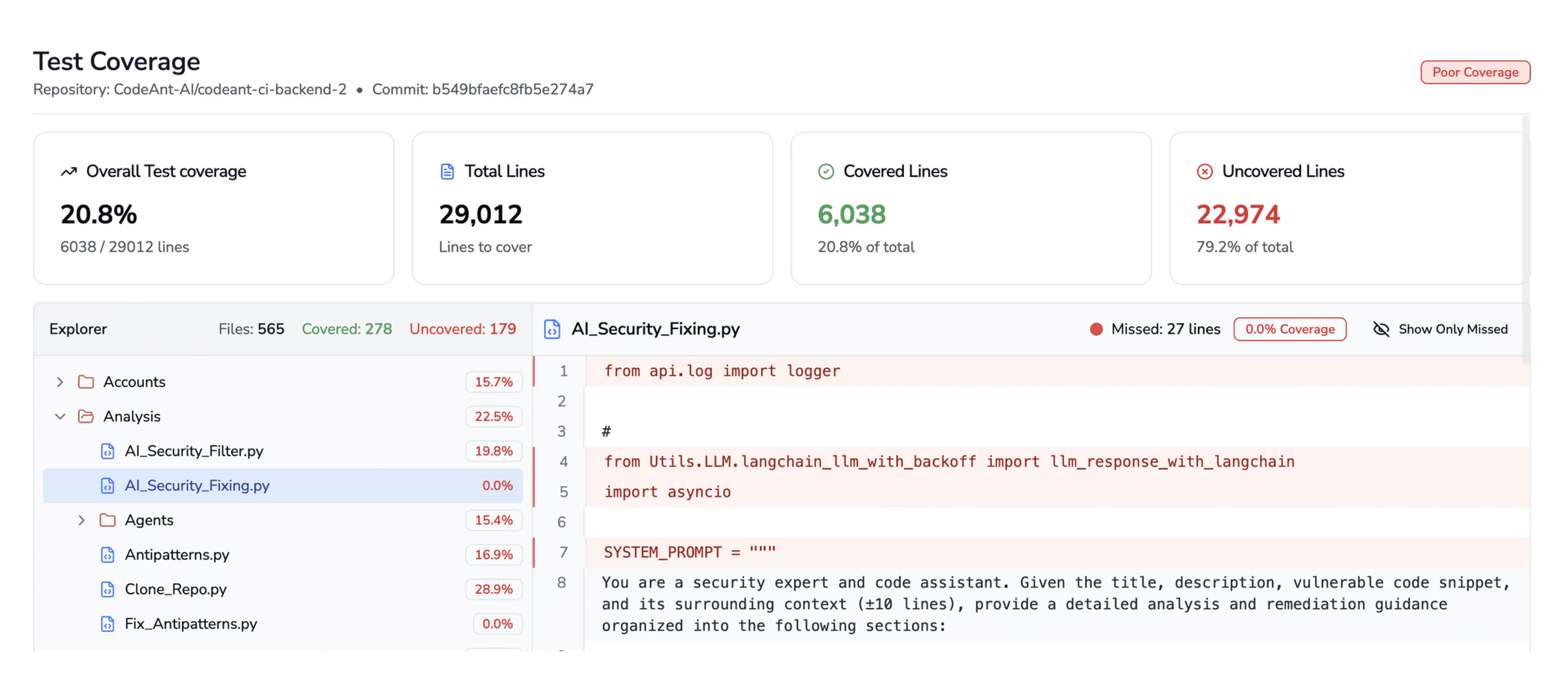Click the Covered: 278 filter label
1568x678 pixels.
pos(346,329)
